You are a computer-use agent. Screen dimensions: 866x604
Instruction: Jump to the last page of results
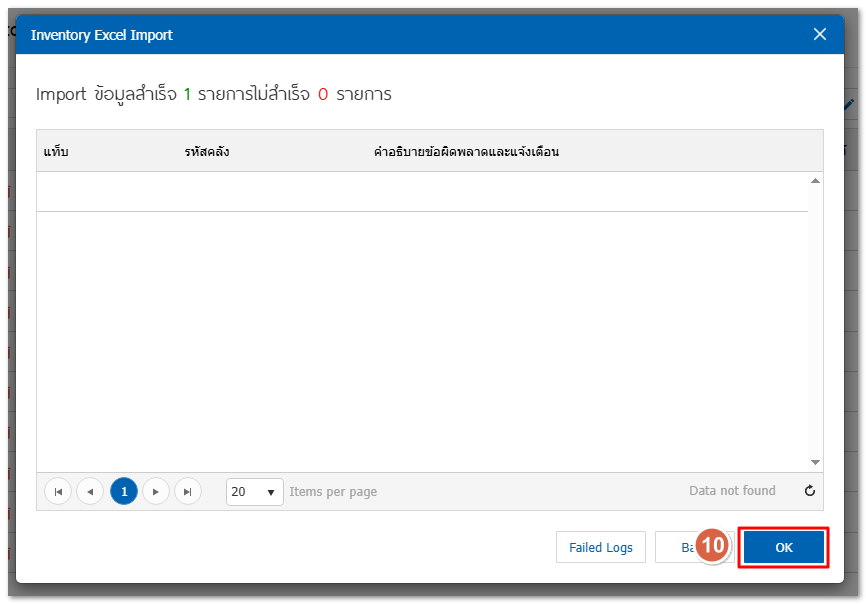(187, 491)
